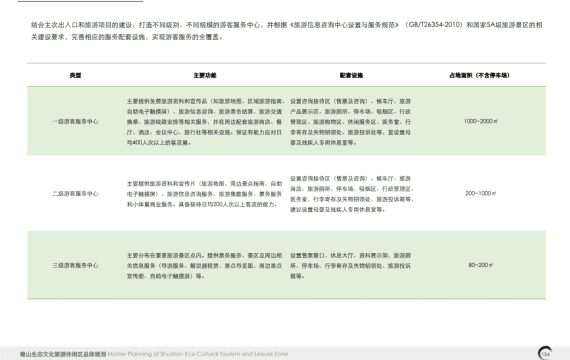Select the 主要功能 column header
The image size is (570, 360).
tap(205, 75)
